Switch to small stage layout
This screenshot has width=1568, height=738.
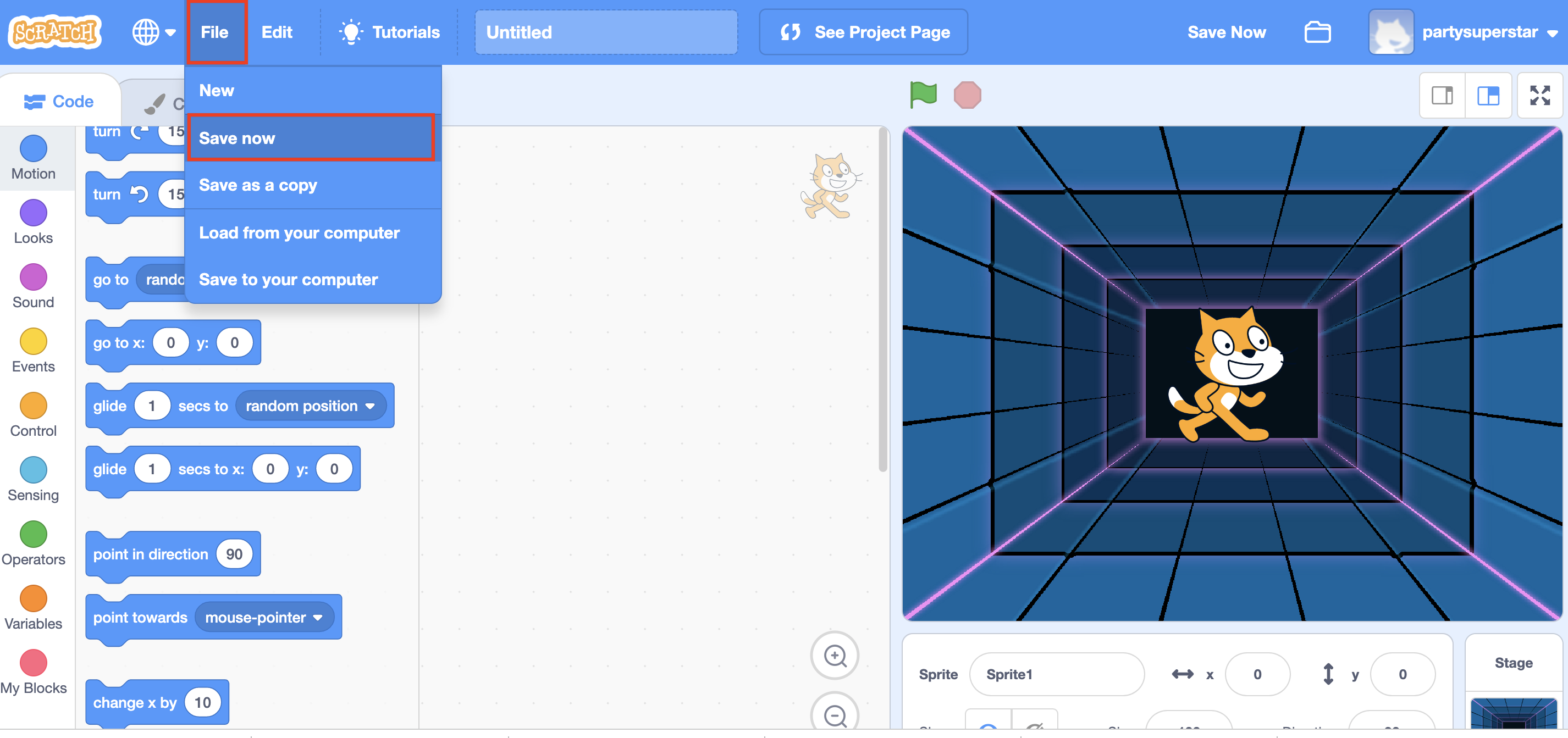[x=1442, y=95]
